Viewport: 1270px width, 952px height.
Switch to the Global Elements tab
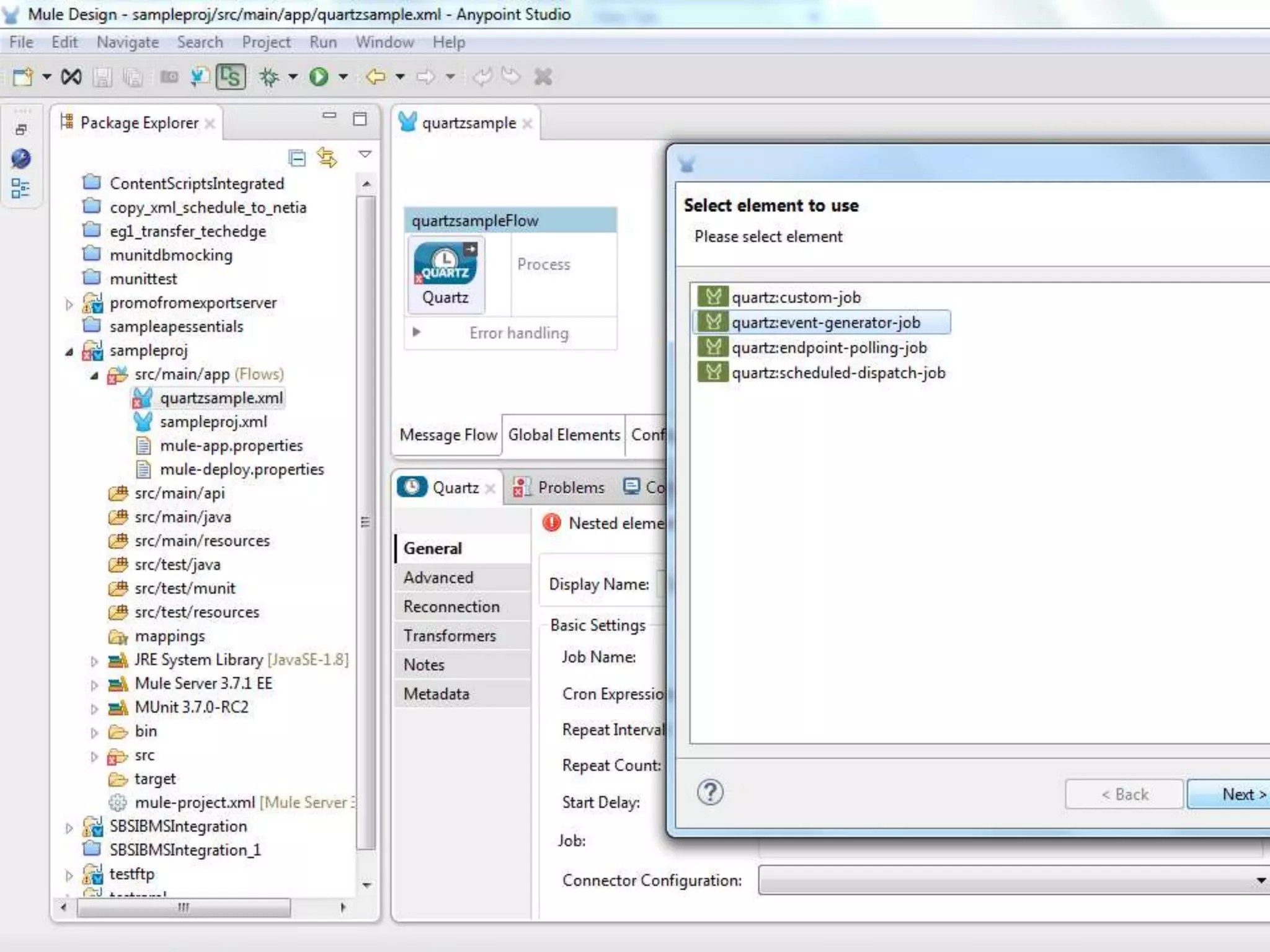coord(564,434)
